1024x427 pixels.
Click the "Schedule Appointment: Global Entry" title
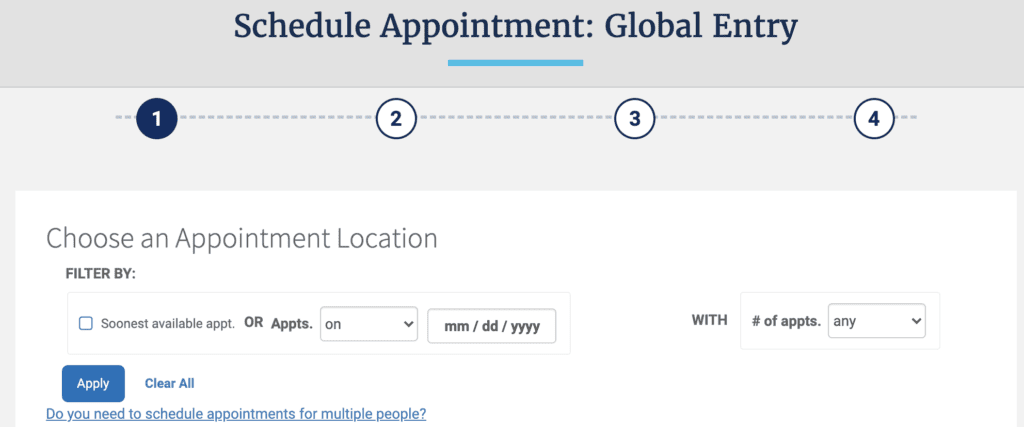pyautogui.click(x=515, y=27)
